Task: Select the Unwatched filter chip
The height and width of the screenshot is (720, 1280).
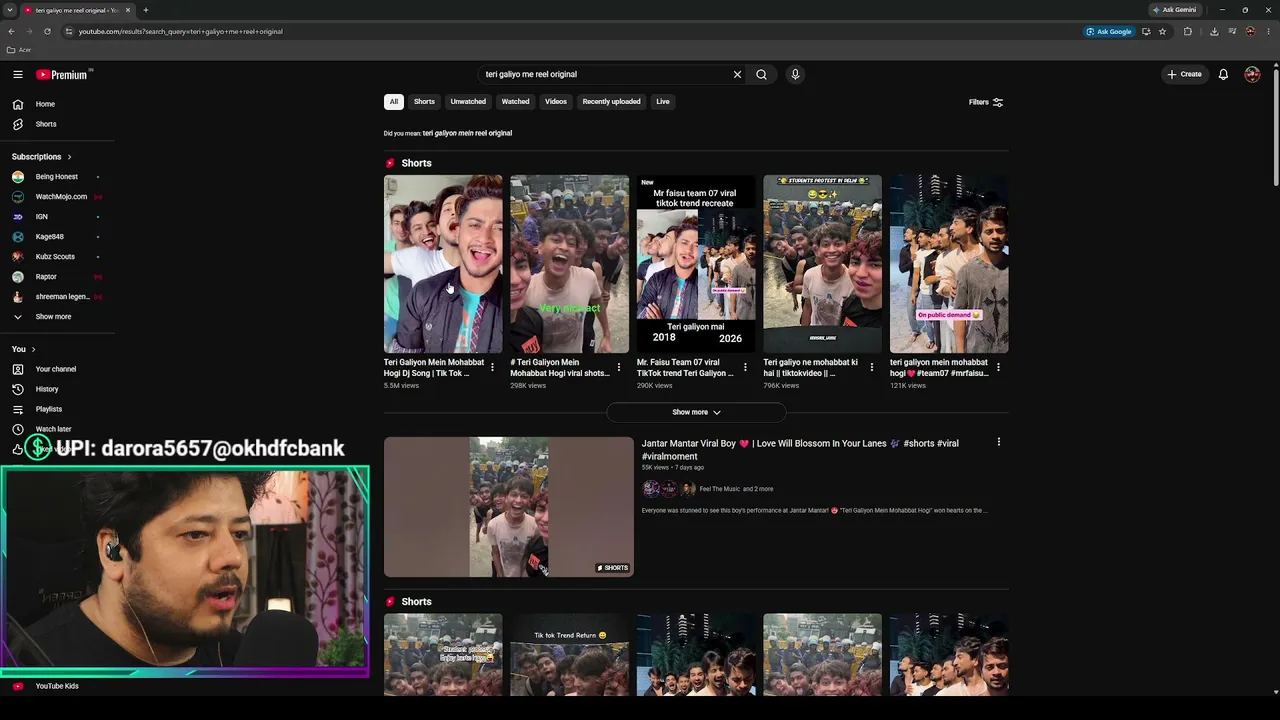Action: (468, 101)
